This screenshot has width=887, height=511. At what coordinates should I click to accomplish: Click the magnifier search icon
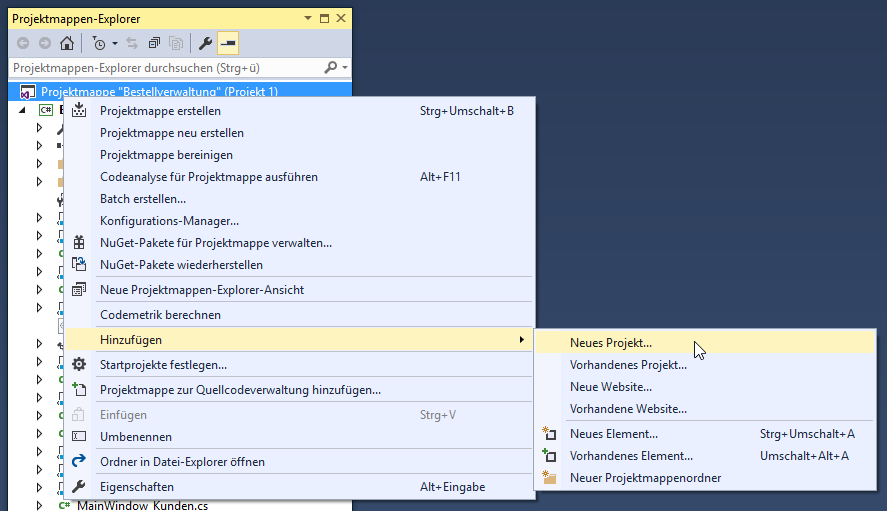[x=330, y=68]
